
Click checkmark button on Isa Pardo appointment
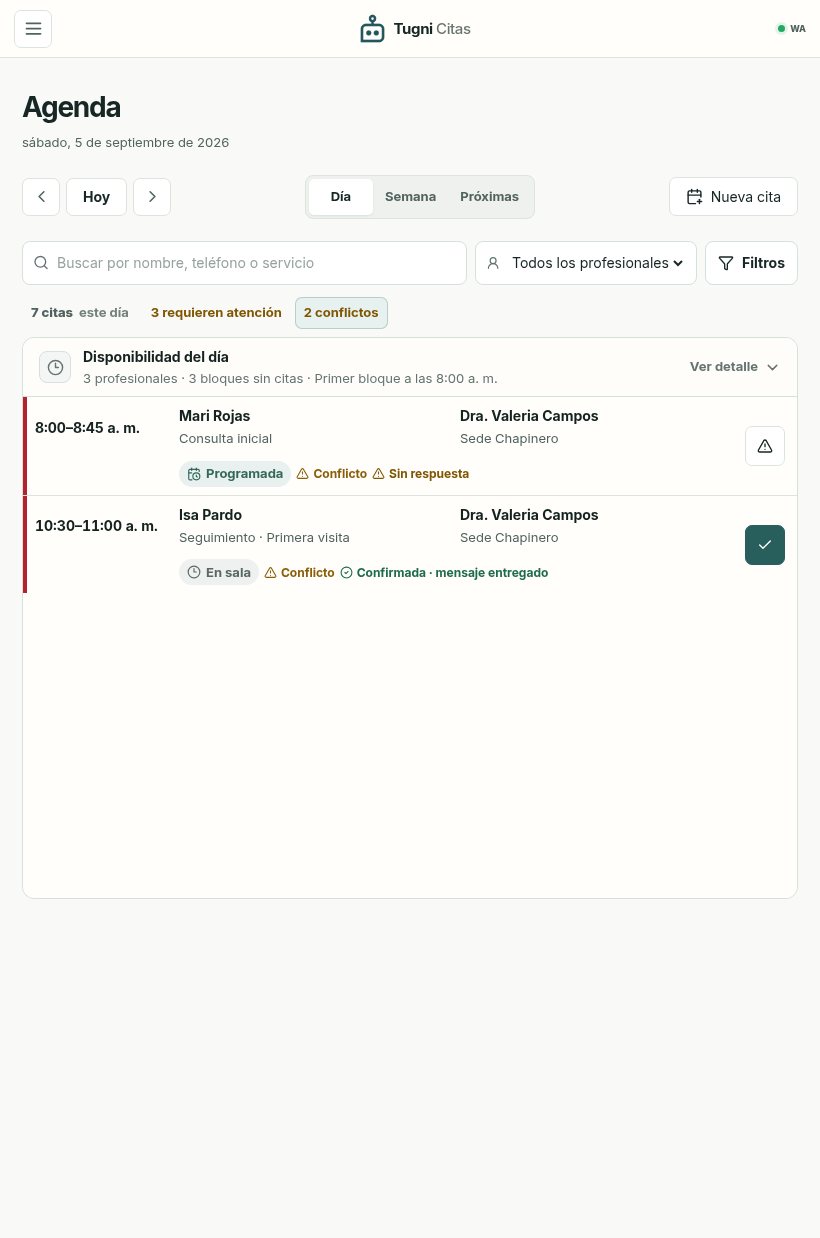[765, 545]
